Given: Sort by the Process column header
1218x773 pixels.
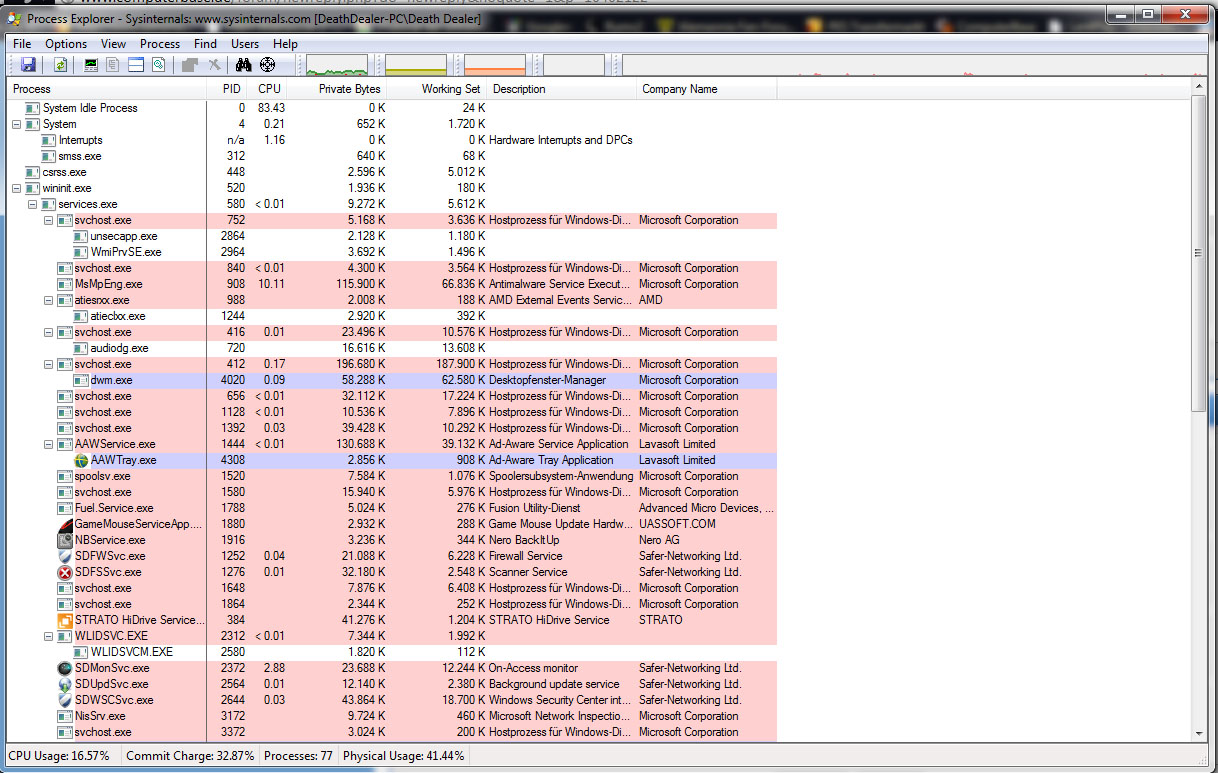Looking at the screenshot, I should 107,89.
